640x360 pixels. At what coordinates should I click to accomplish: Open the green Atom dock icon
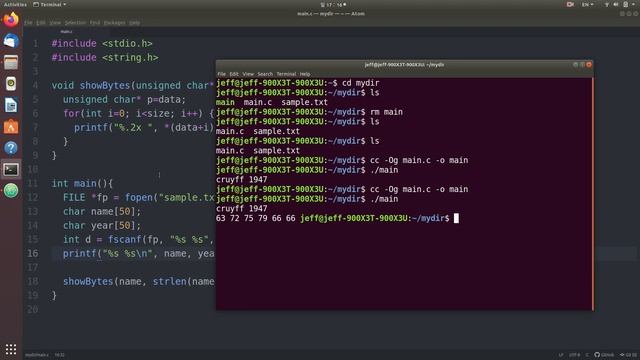[x=11, y=191]
